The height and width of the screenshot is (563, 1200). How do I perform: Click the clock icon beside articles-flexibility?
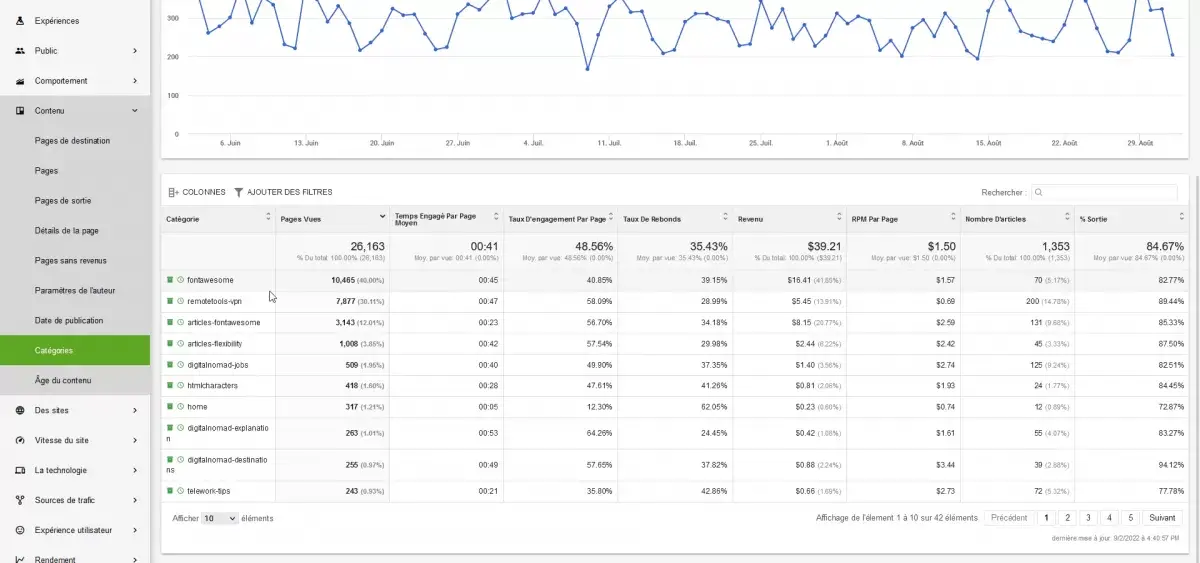coord(180,344)
